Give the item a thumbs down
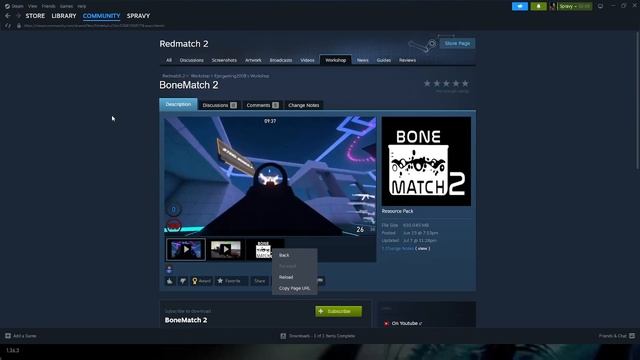 [x=183, y=281]
